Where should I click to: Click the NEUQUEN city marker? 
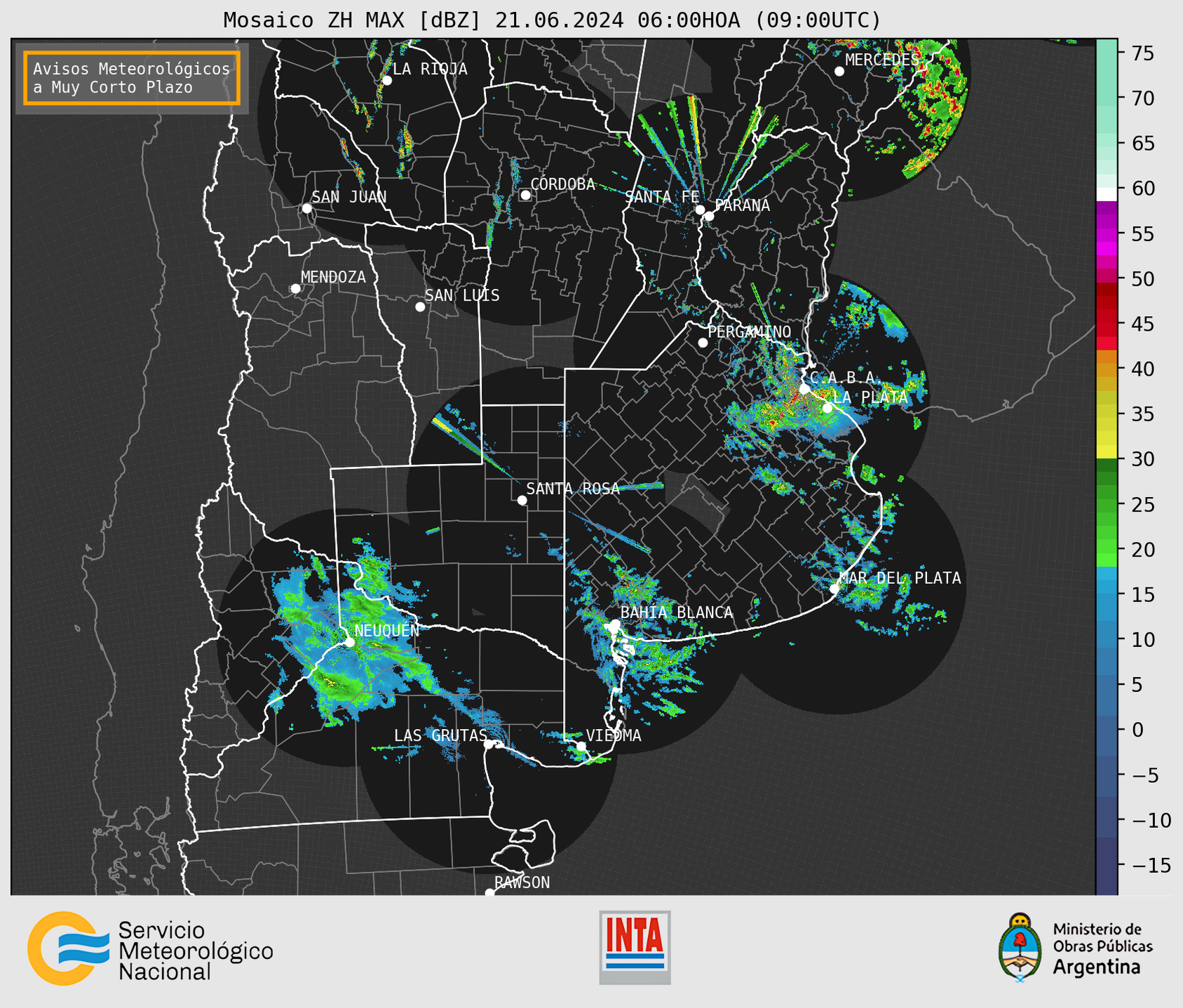coord(349,642)
